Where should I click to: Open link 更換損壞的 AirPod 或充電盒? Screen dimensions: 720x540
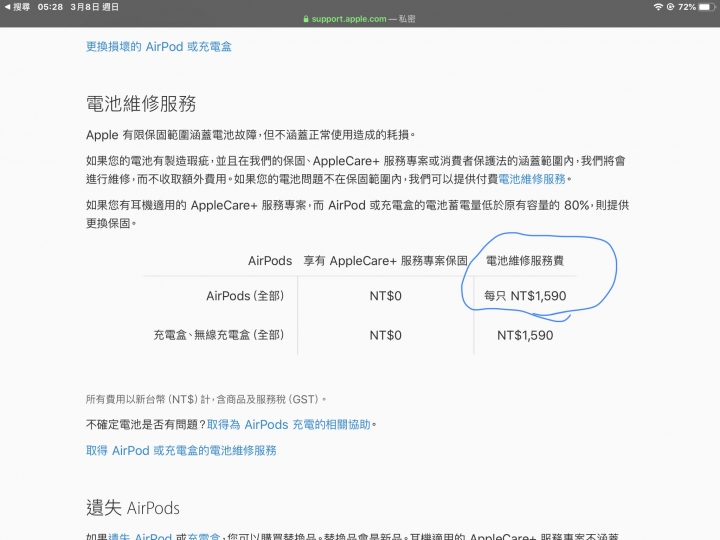click(x=159, y=46)
